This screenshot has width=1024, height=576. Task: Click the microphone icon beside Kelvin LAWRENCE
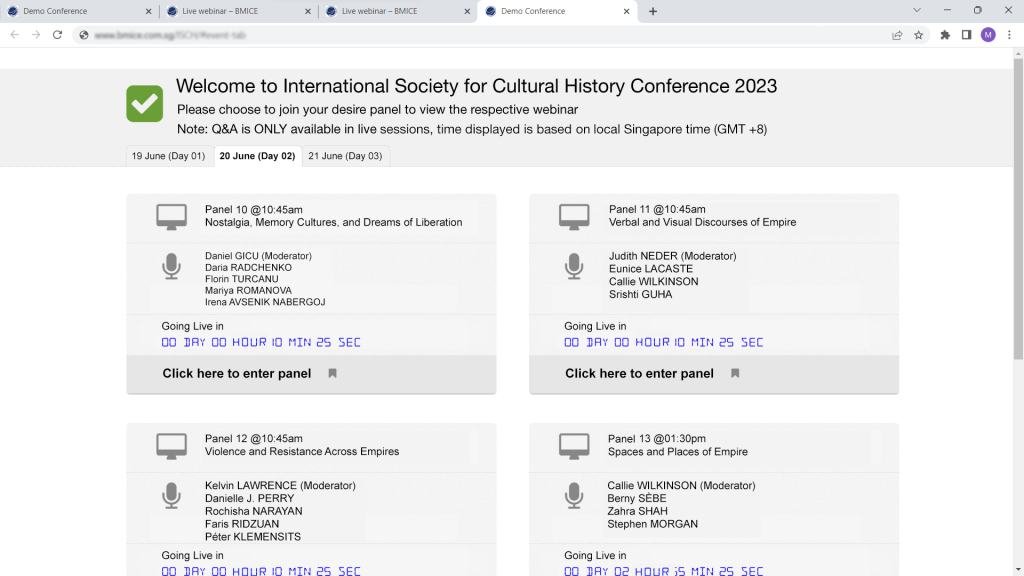tap(171, 496)
